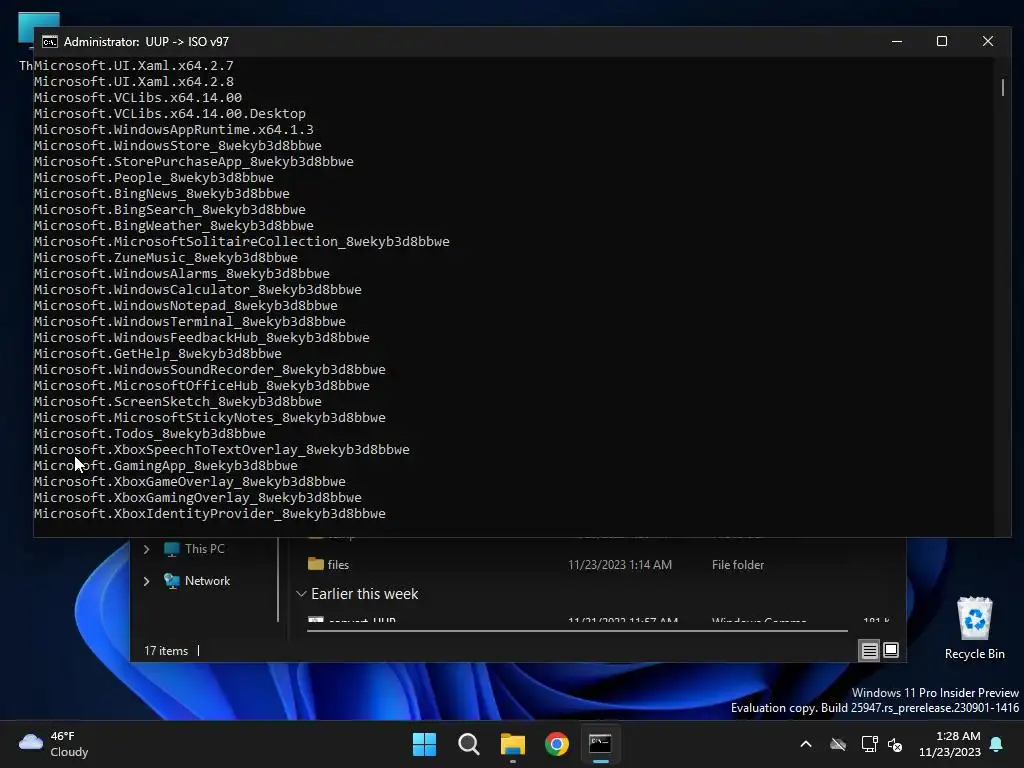Click line Microsoft.VCLibs.x64.14.00.Desktop

coord(170,114)
